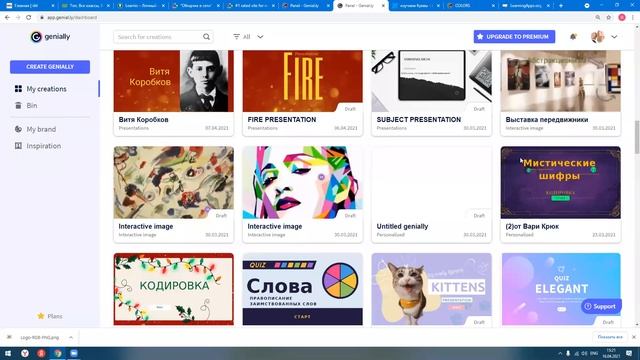Bookmark this page with star icon

pos(609,18)
